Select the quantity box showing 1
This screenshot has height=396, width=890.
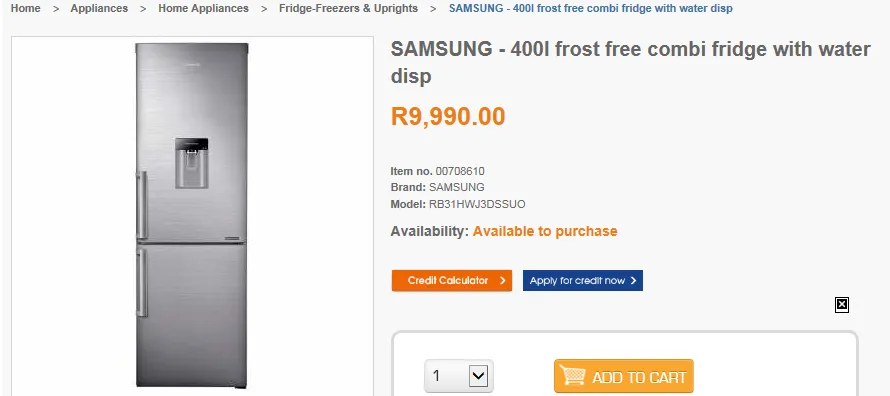[459, 376]
